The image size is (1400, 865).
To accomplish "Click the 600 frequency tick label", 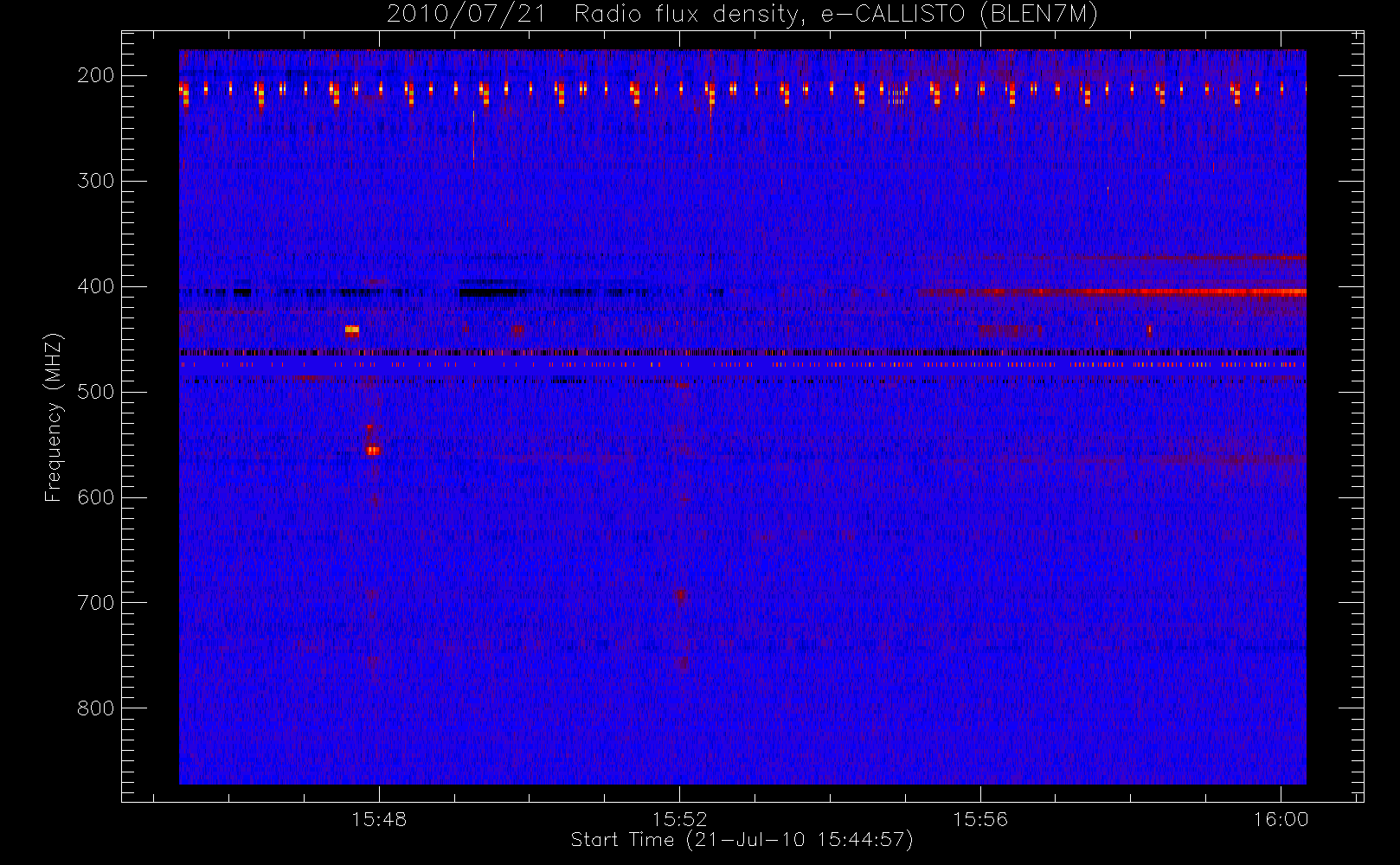I will click(96, 497).
